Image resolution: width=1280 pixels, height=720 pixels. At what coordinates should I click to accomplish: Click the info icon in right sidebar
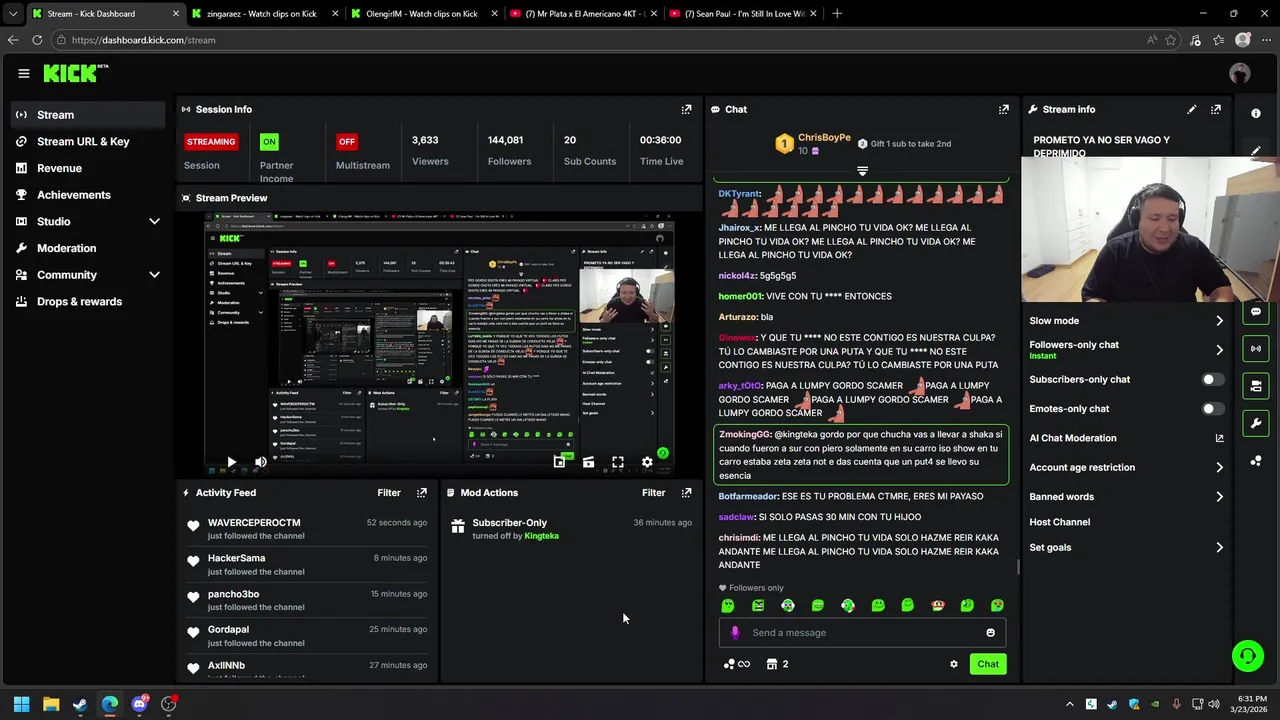tap(1256, 113)
